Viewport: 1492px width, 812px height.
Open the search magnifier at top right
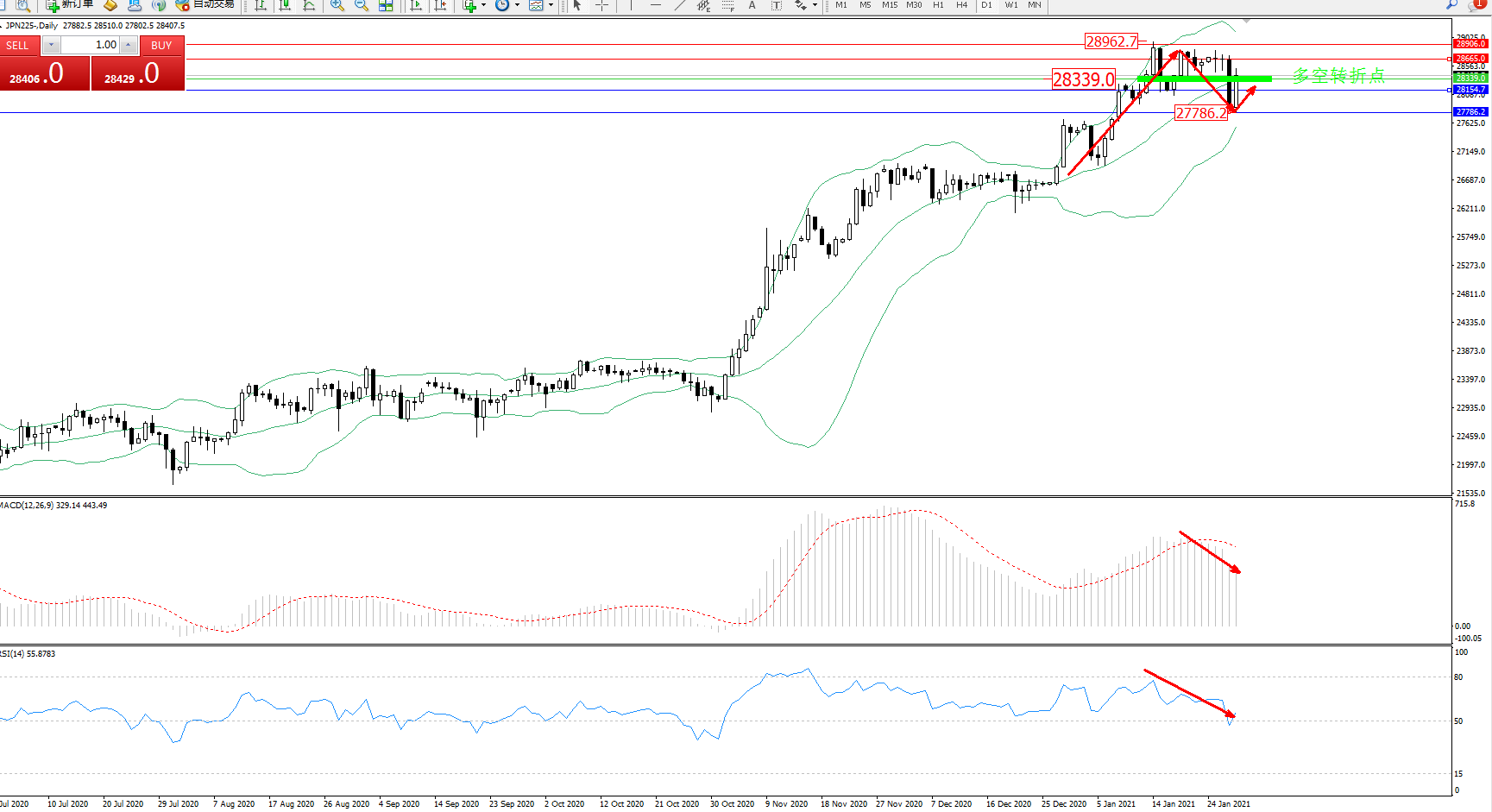pyautogui.click(x=1451, y=5)
